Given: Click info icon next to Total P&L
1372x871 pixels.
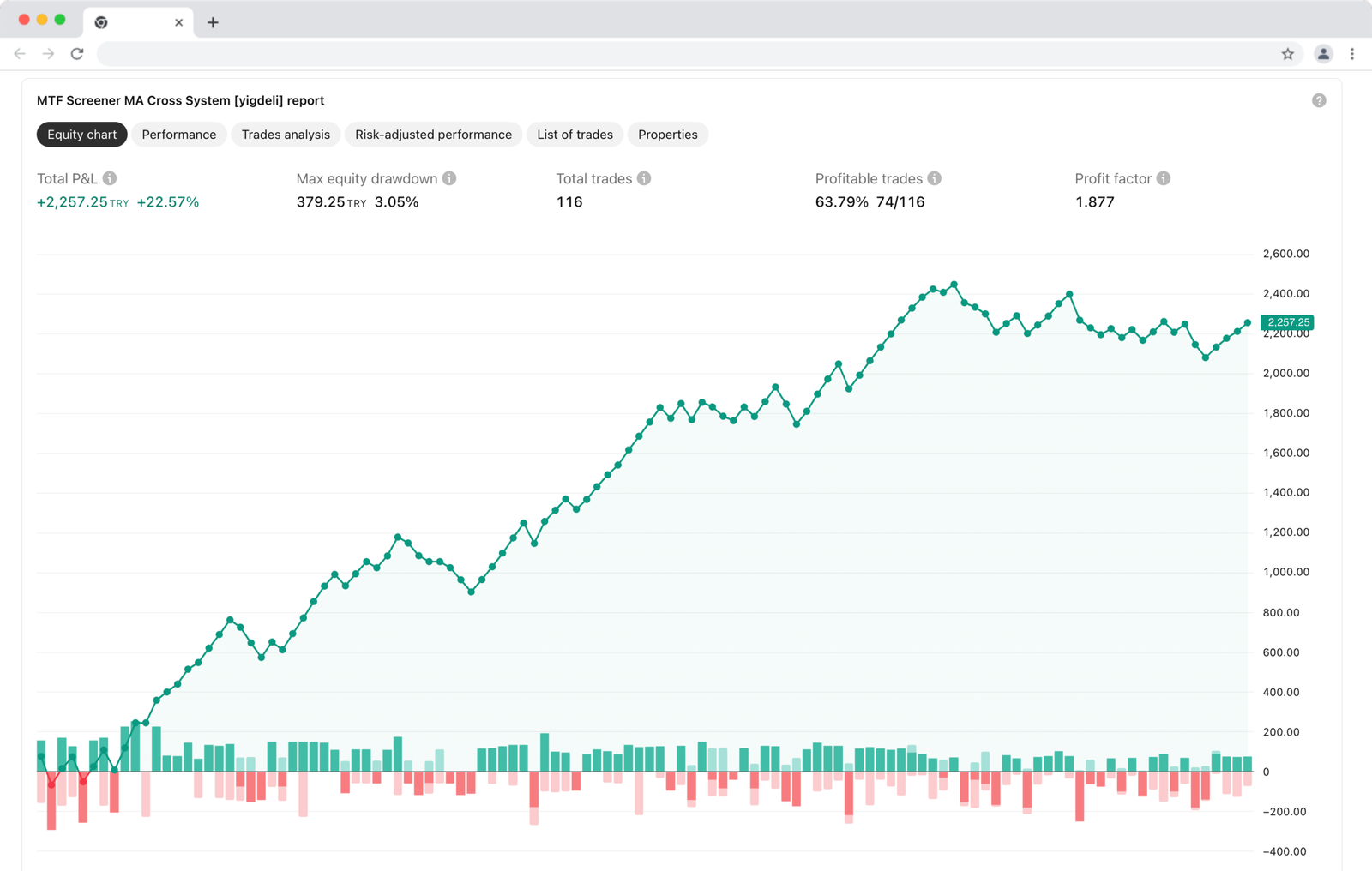Looking at the screenshot, I should (110, 178).
